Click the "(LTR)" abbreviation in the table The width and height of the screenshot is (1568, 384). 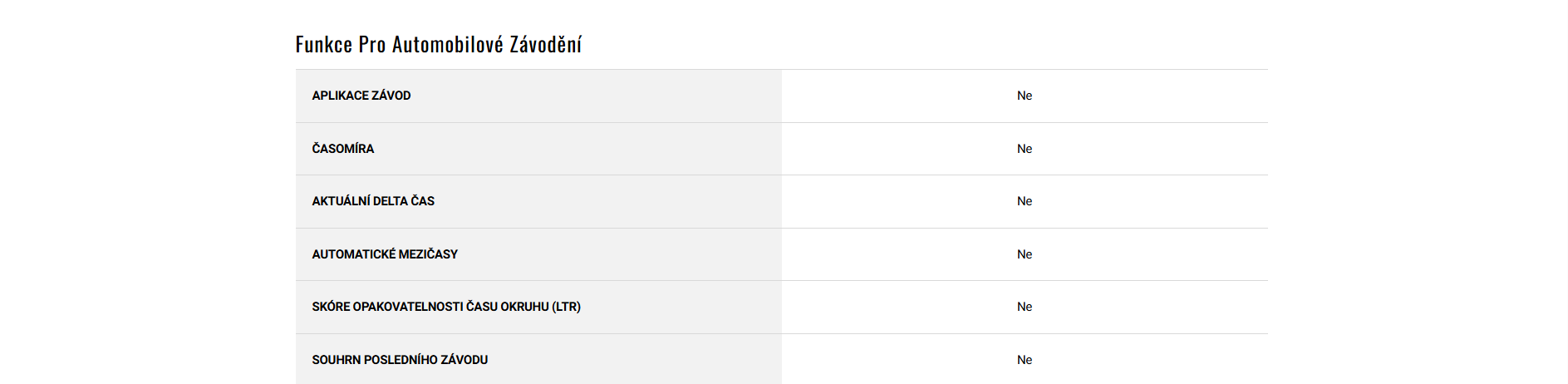566,307
